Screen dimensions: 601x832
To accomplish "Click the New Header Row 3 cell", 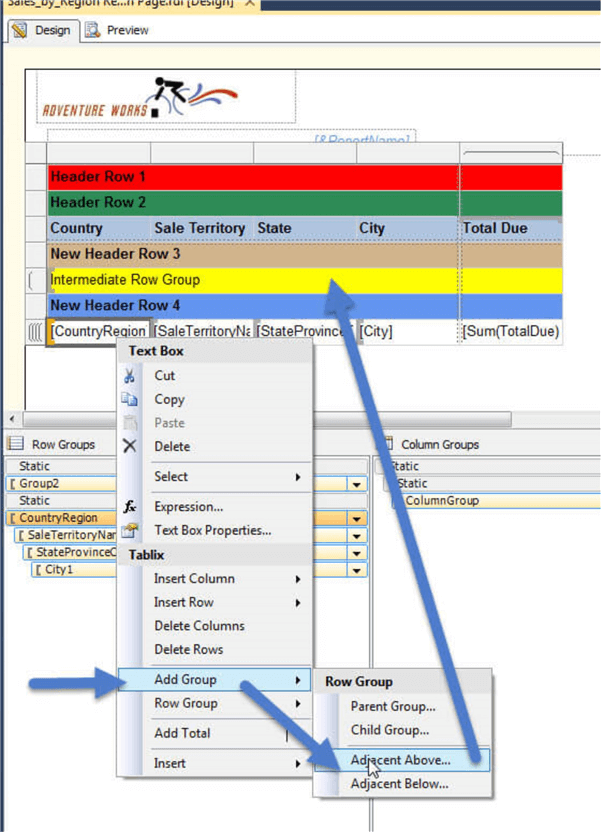I will (253, 254).
